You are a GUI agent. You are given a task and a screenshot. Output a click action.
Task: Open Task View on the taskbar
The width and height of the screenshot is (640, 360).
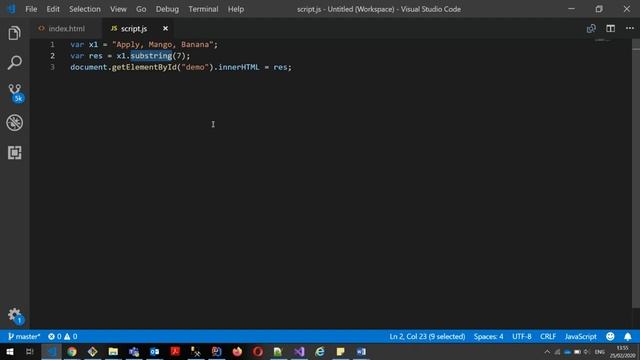(x=29, y=351)
